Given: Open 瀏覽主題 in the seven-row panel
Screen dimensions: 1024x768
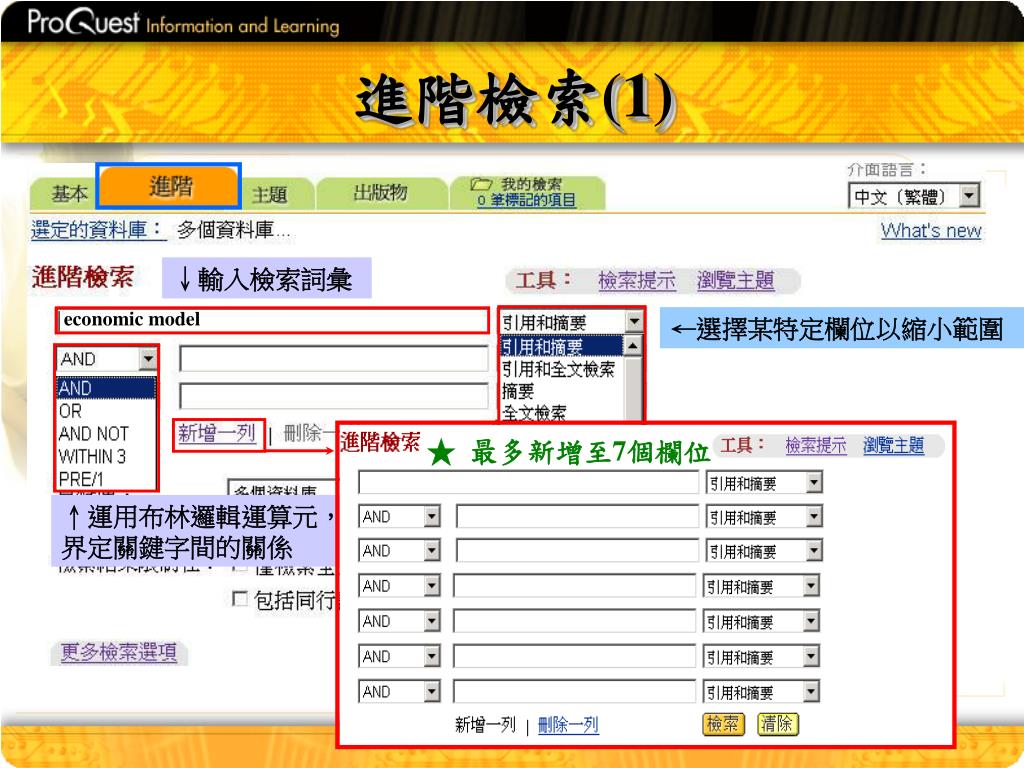Looking at the screenshot, I should (893, 445).
